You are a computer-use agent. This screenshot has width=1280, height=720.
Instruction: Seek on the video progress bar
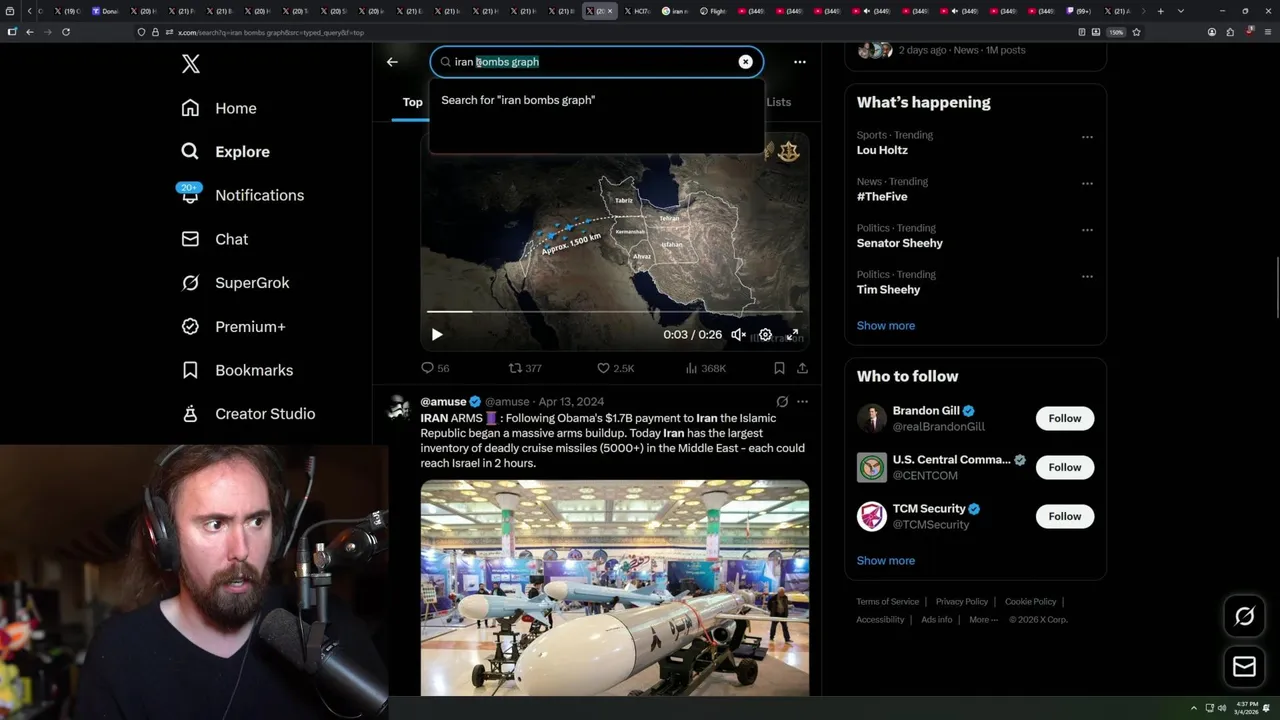[614, 312]
